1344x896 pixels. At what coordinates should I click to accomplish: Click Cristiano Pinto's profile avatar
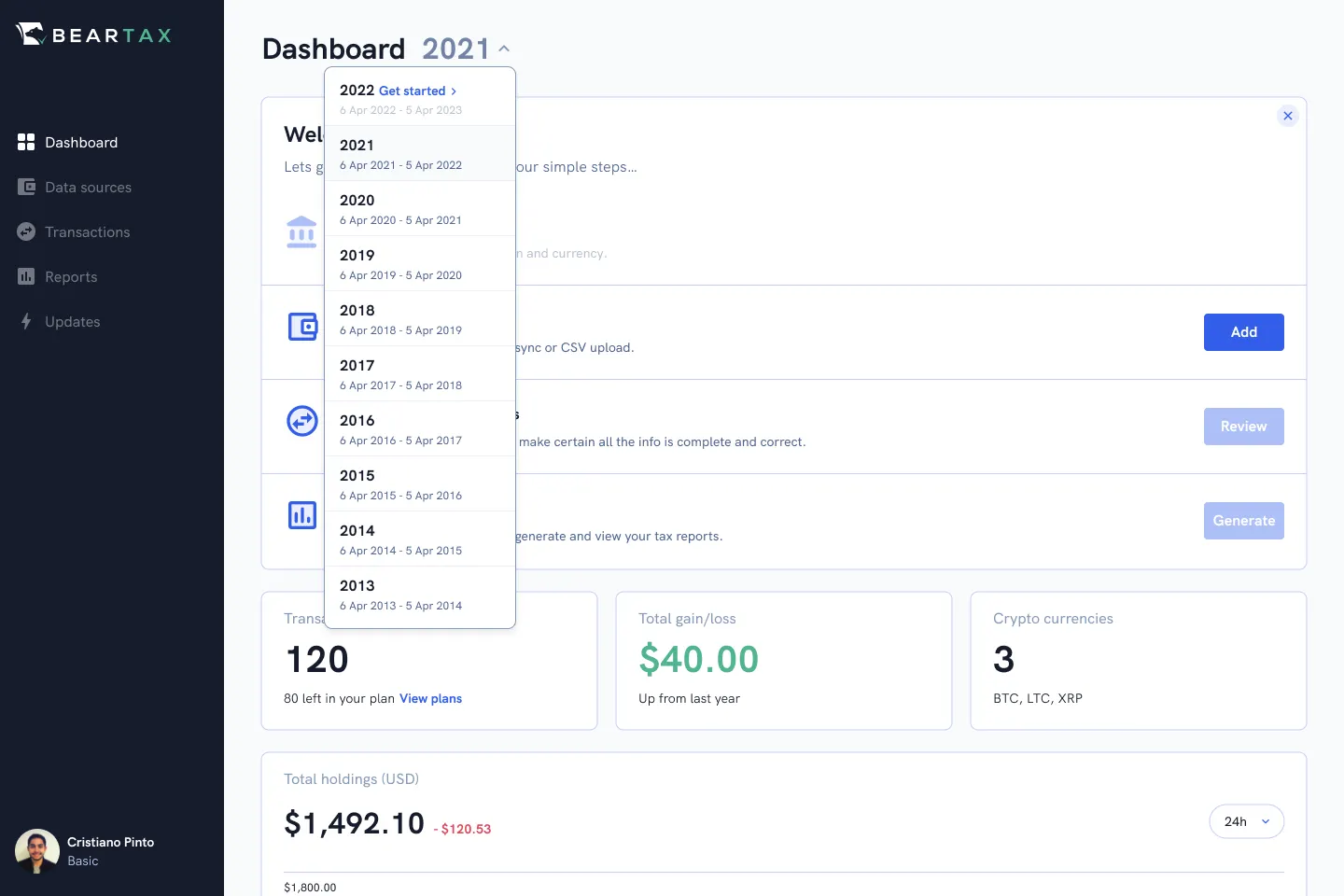click(35, 850)
